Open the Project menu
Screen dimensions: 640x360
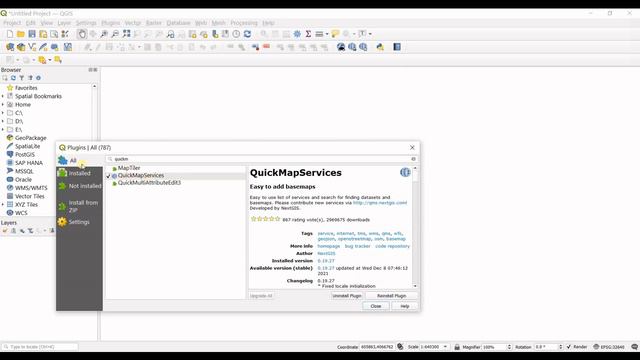(12, 23)
